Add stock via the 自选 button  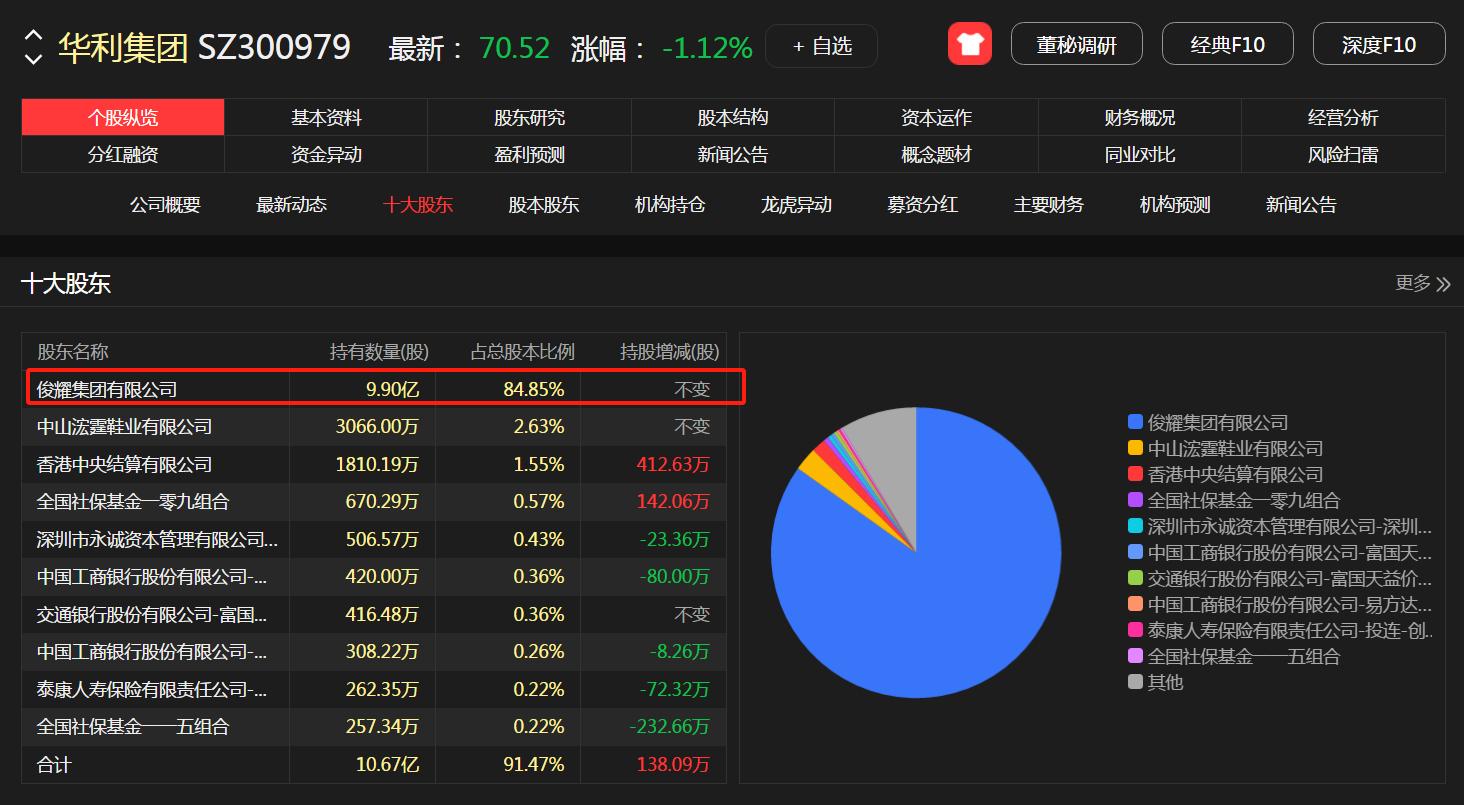(821, 46)
